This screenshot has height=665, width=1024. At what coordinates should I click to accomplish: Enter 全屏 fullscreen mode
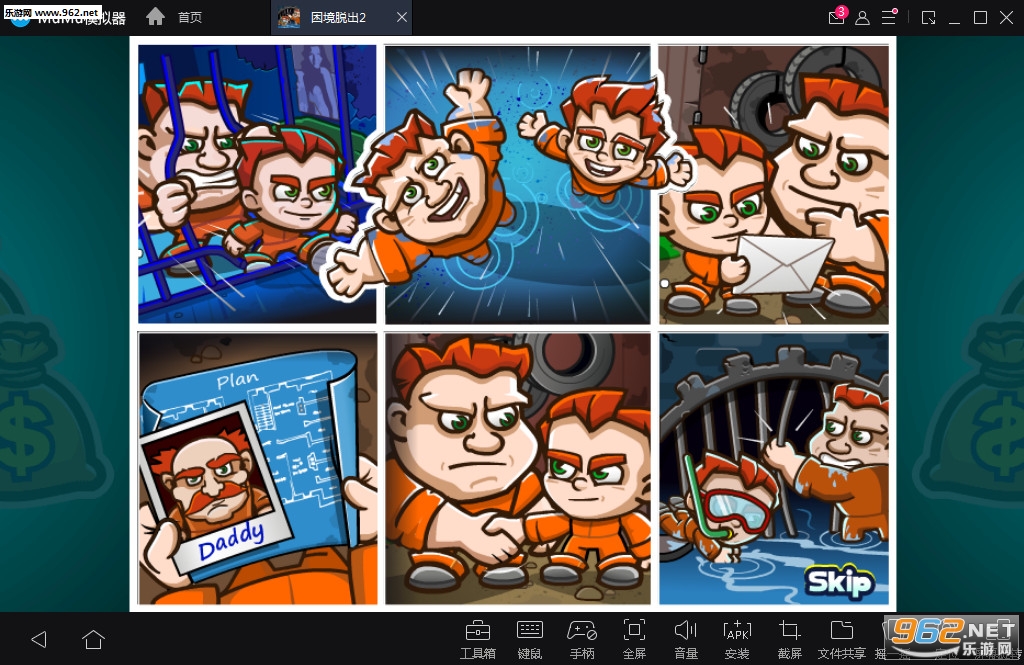click(634, 637)
